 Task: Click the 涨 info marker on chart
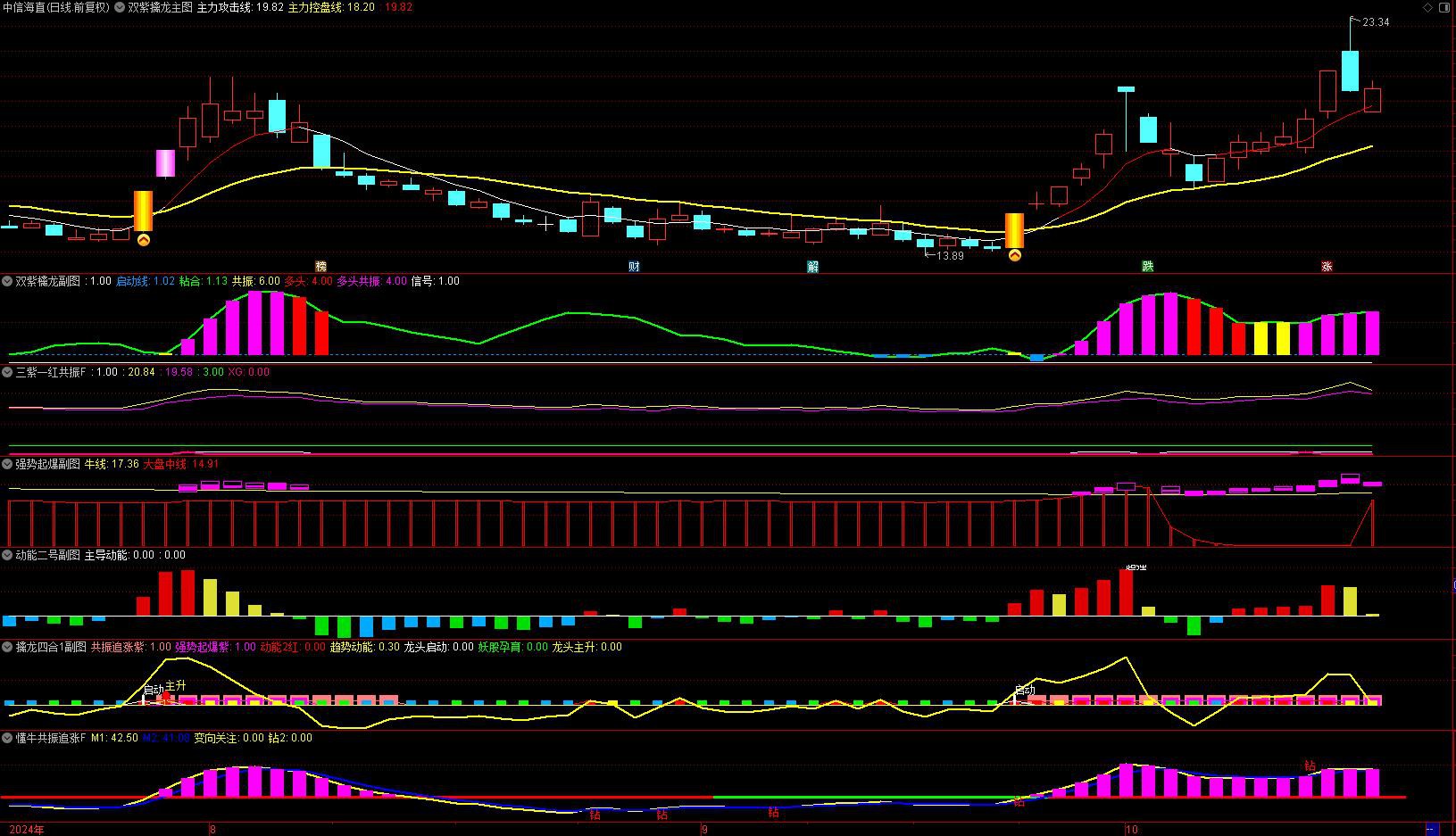coord(1327,266)
